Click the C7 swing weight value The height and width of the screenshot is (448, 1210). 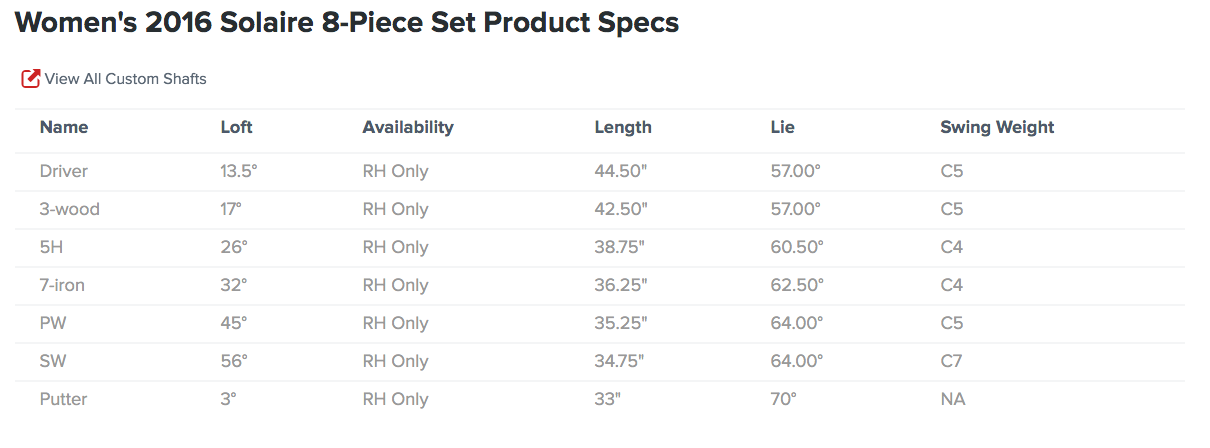pos(952,361)
